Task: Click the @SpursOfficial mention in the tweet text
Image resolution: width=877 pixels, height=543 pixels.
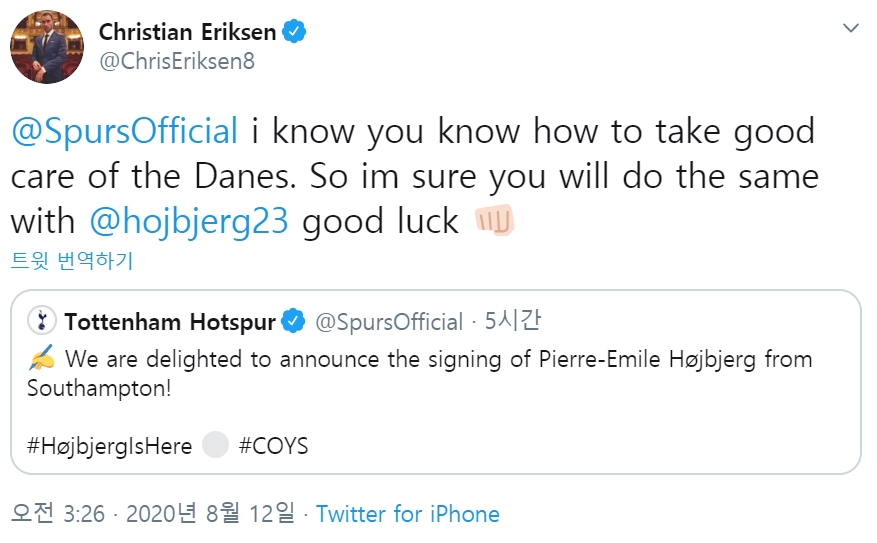Action: 125,131
